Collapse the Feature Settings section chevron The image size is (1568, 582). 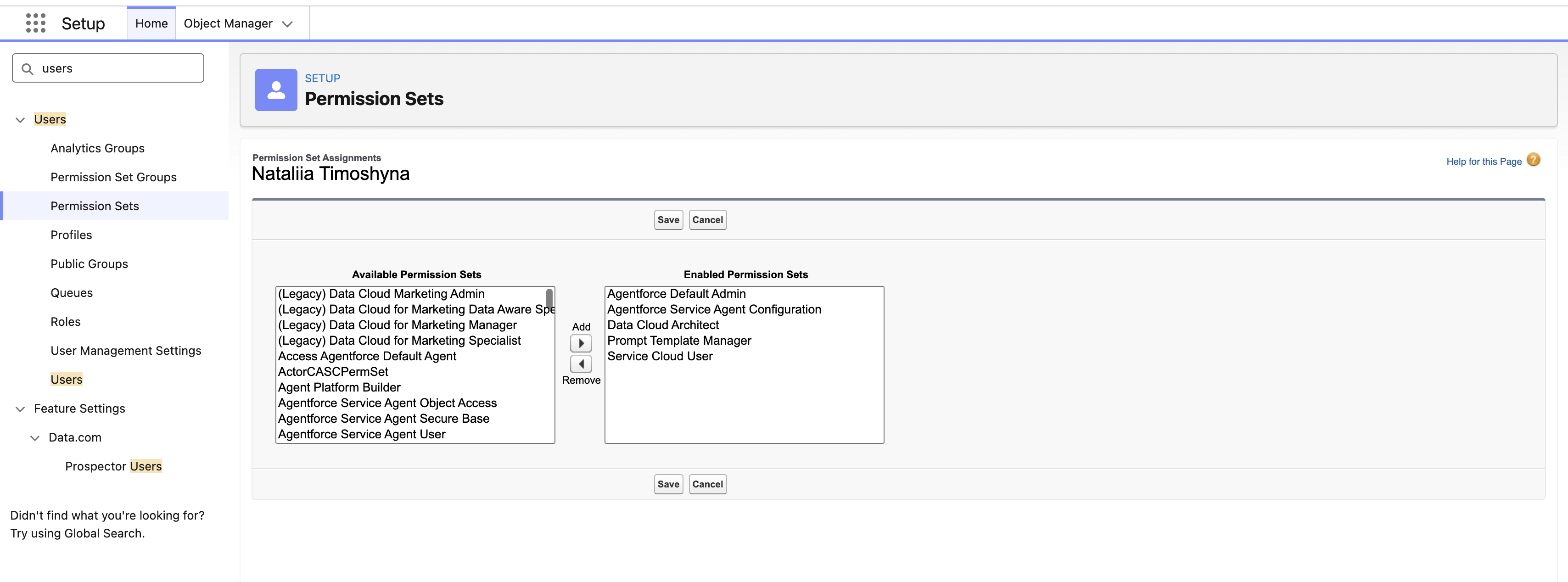coord(20,409)
